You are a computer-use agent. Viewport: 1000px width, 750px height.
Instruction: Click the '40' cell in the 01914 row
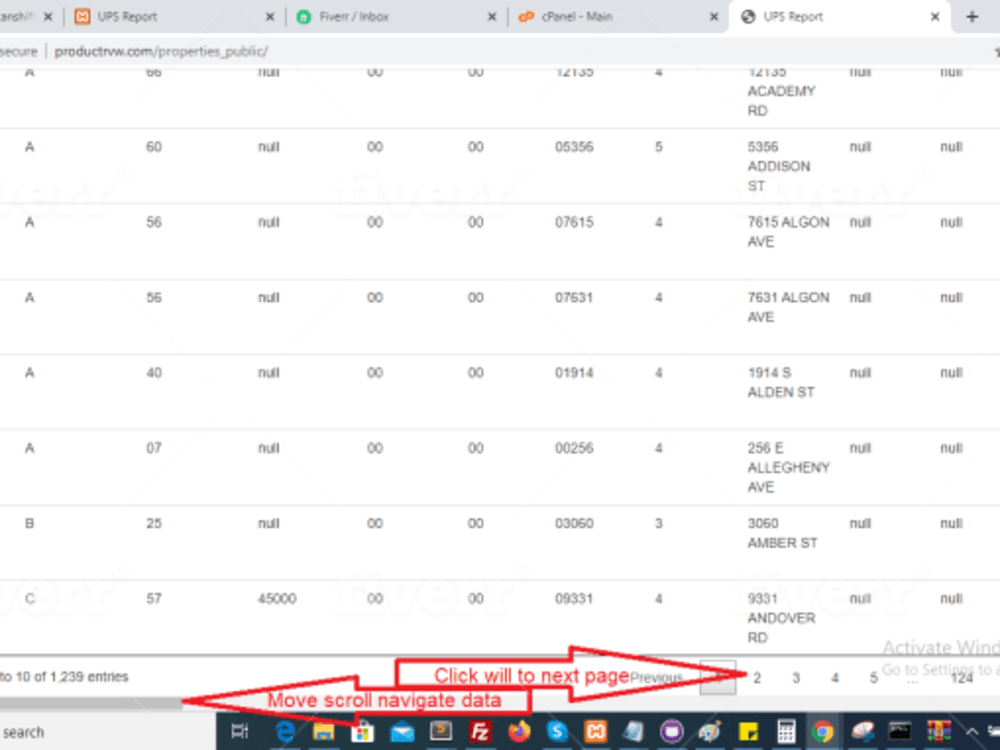[x=154, y=373]
